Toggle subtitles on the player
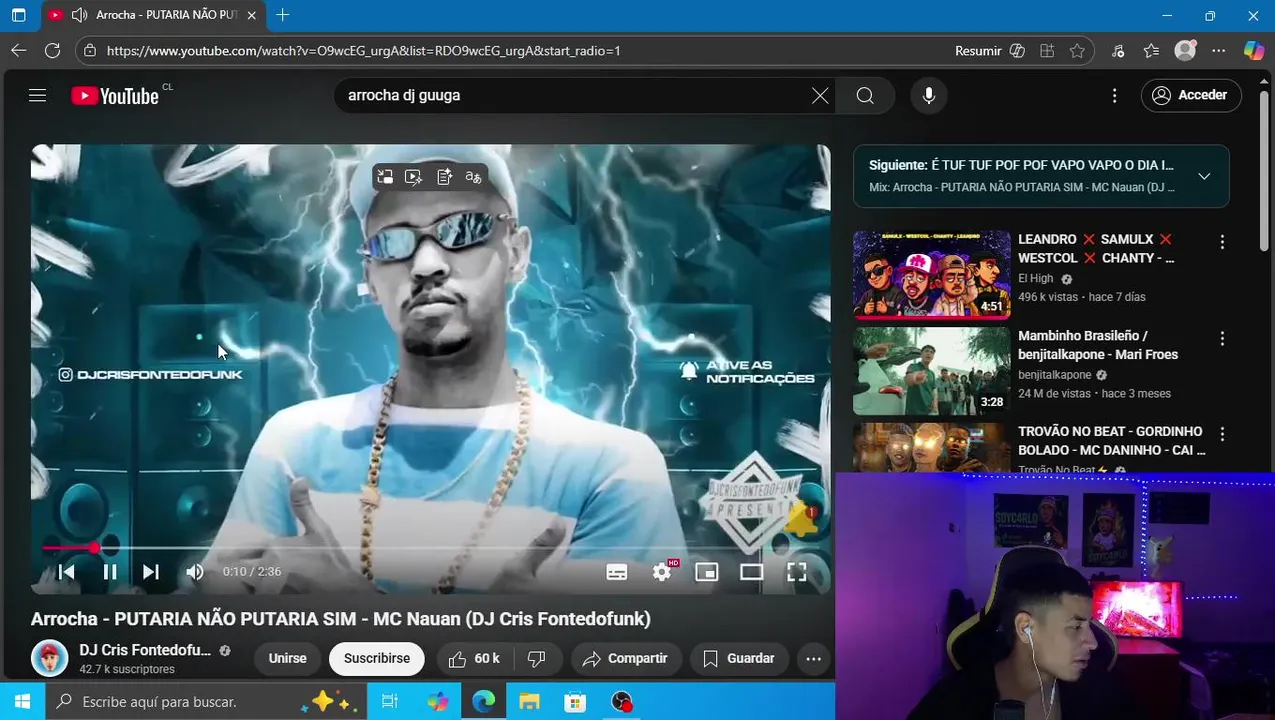Viewport: 1275px width, 720px height. [617, 572]
